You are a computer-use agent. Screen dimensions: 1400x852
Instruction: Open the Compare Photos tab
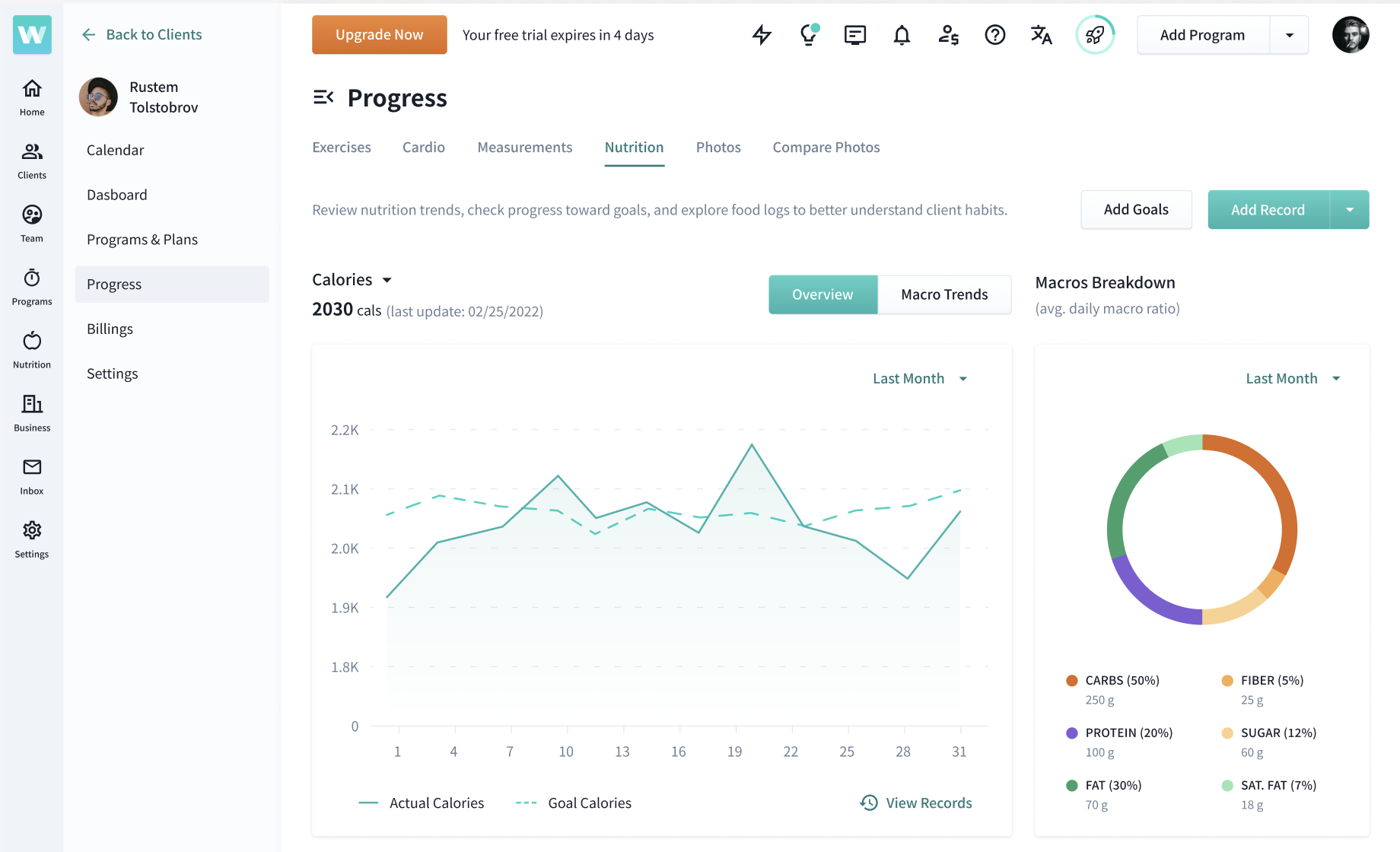826,147
